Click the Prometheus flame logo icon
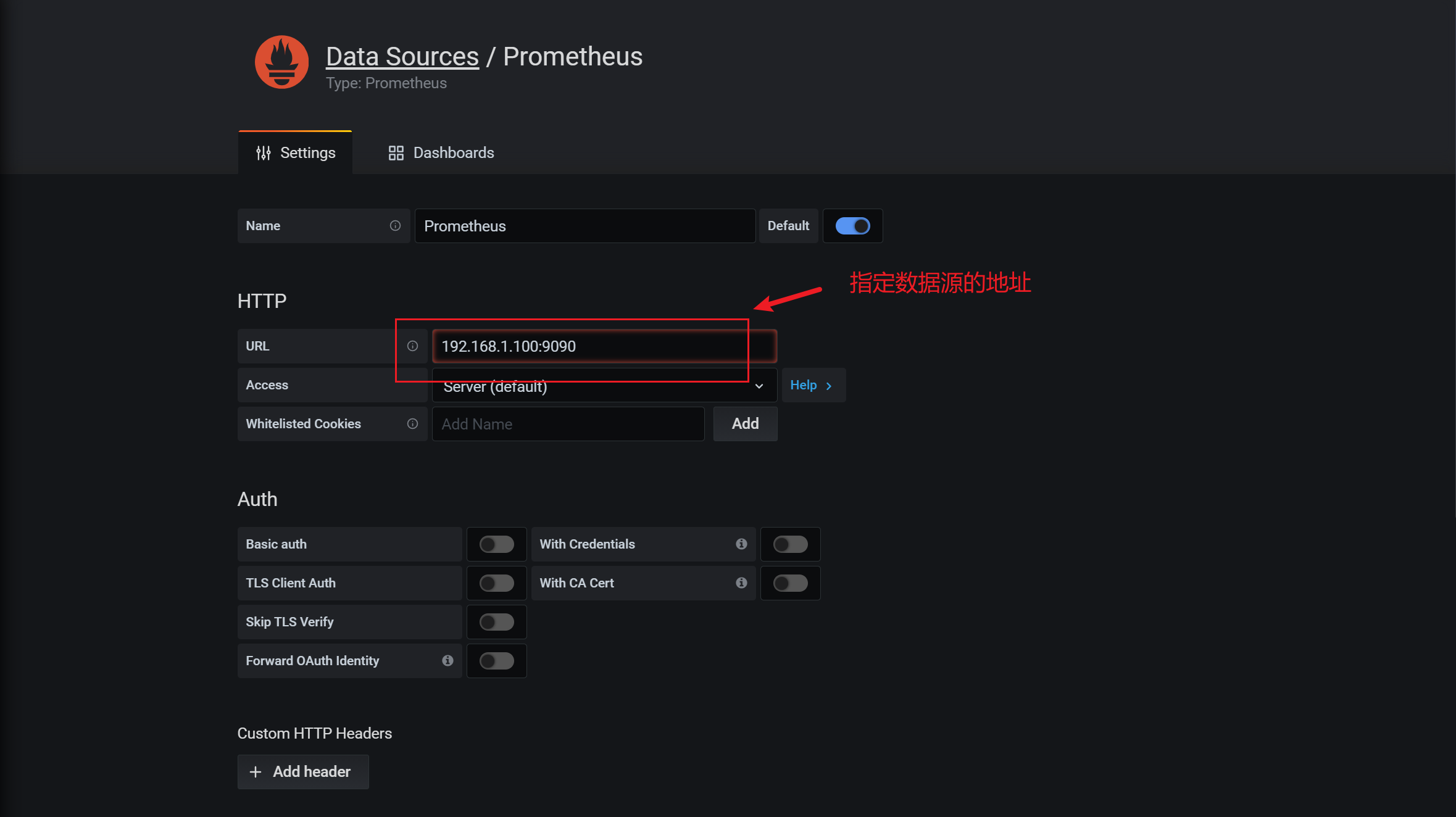Viewport: 1456px width, 817px height. (x=282, y=62)
